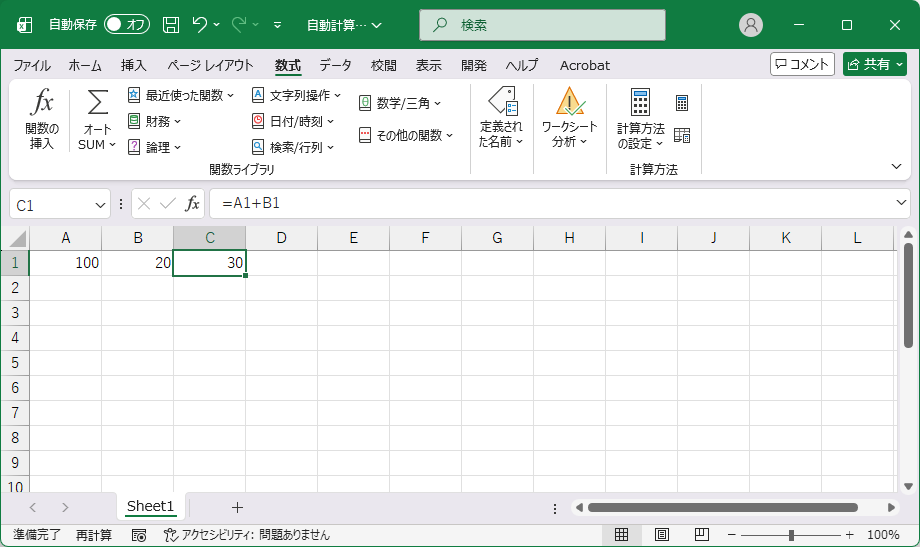Click the macro recording icon in status bar
920x547 pixels.
pos(139,535)
